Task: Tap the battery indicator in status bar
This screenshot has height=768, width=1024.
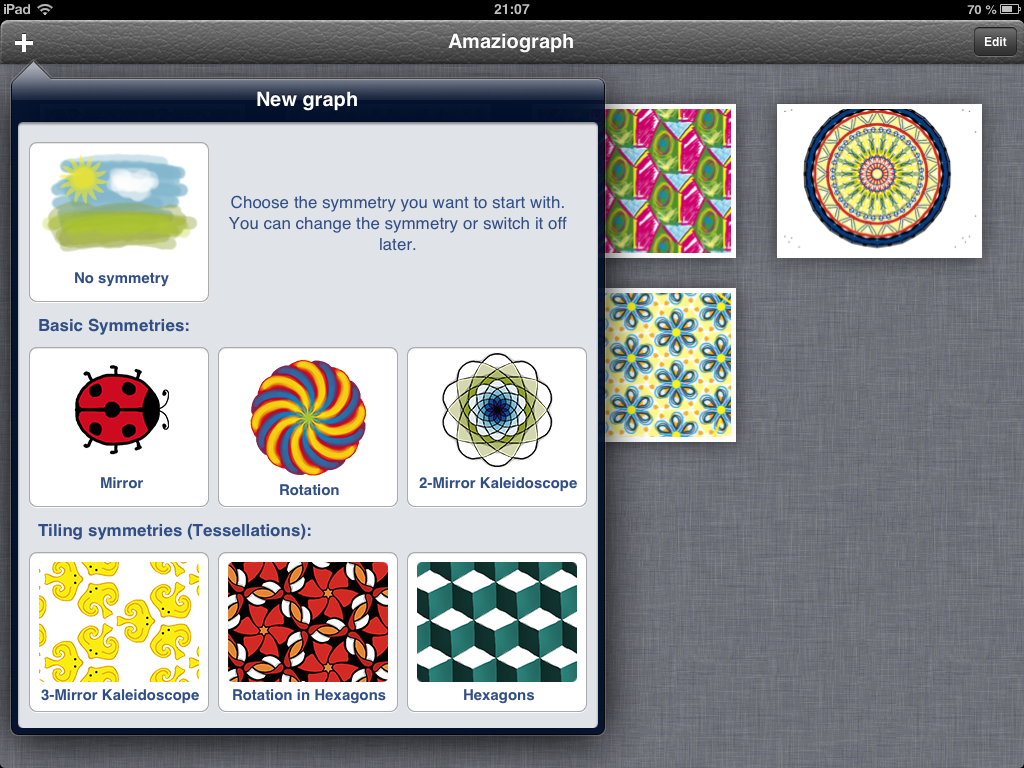Action: point(1009,9)
